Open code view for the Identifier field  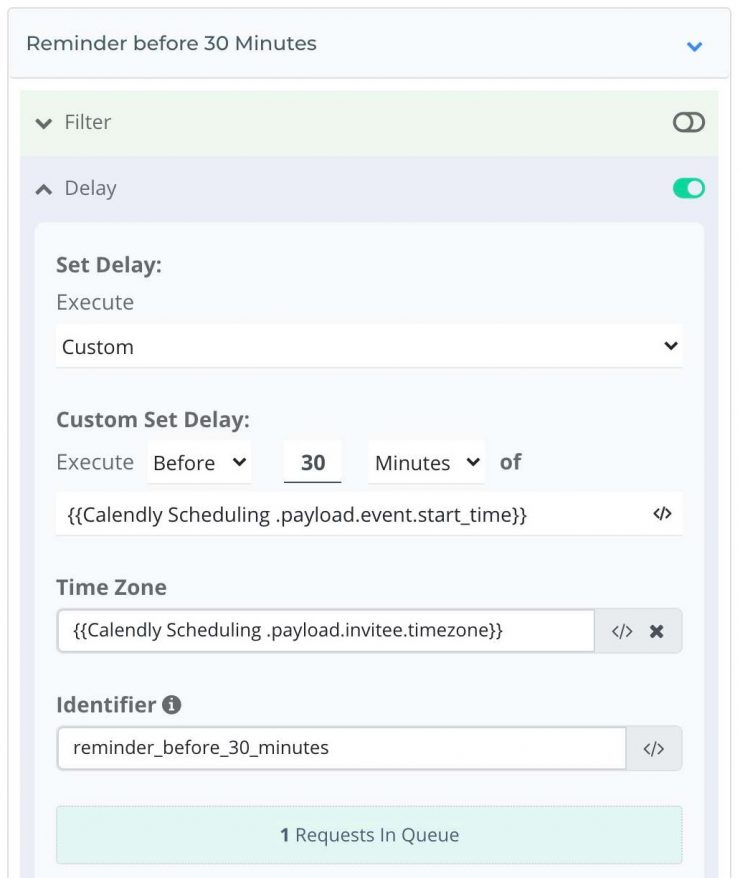point(655,747)
